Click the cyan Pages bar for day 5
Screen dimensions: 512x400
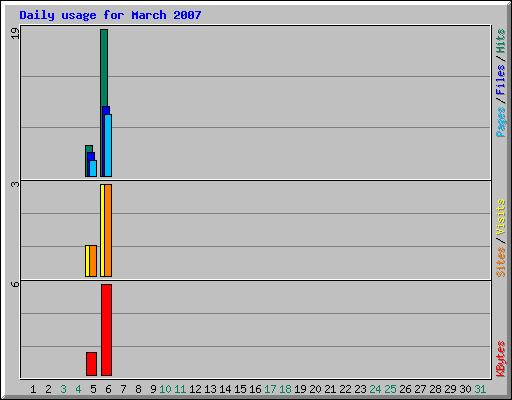(93, 168)
